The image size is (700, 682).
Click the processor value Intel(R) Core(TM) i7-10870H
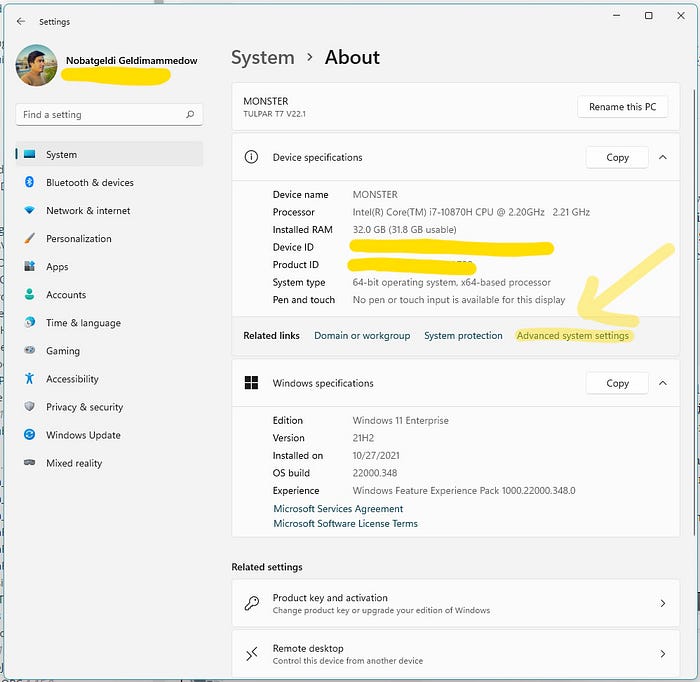tap(471, 212)
